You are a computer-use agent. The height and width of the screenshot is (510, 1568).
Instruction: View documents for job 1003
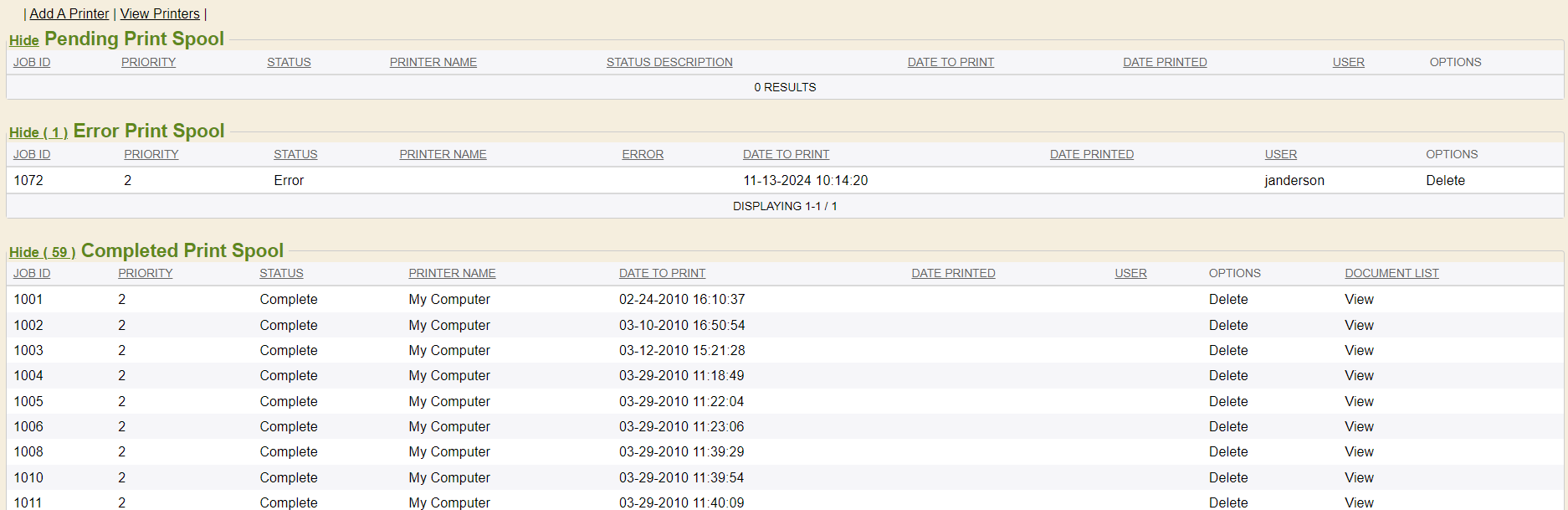click(x=1359, y=350)
